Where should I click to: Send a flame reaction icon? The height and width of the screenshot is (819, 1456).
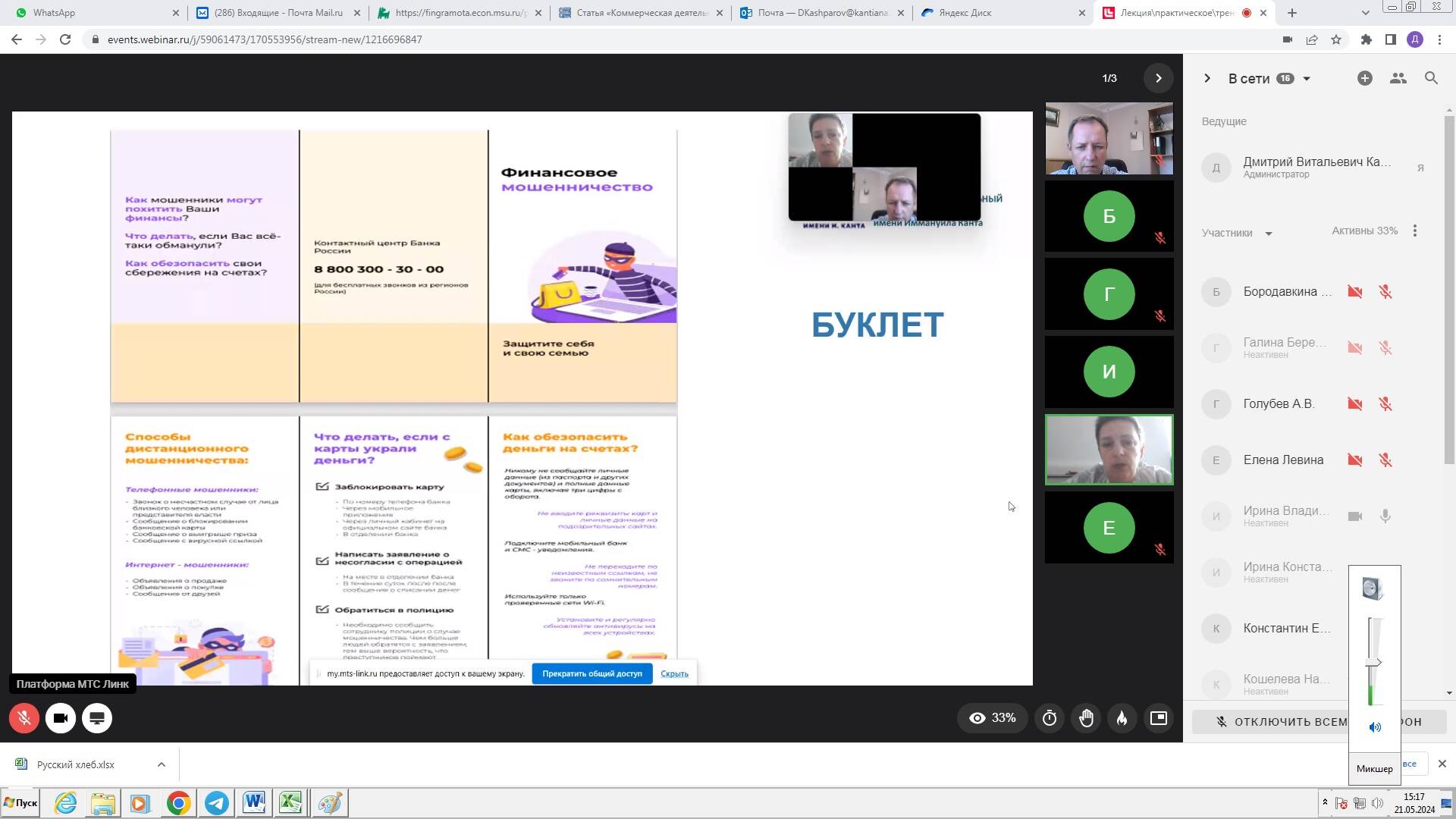tap(1122, 718)
